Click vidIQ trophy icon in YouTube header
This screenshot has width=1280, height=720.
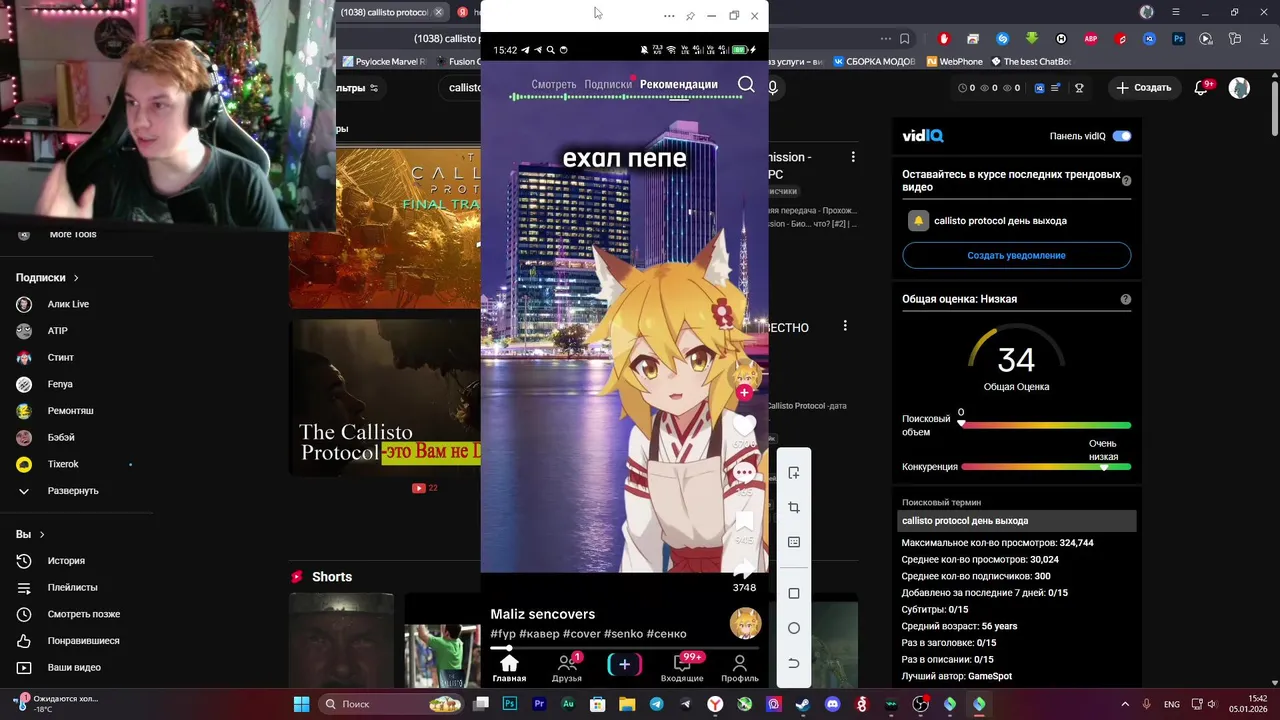pyautogui.click(x=1079, y=88)
